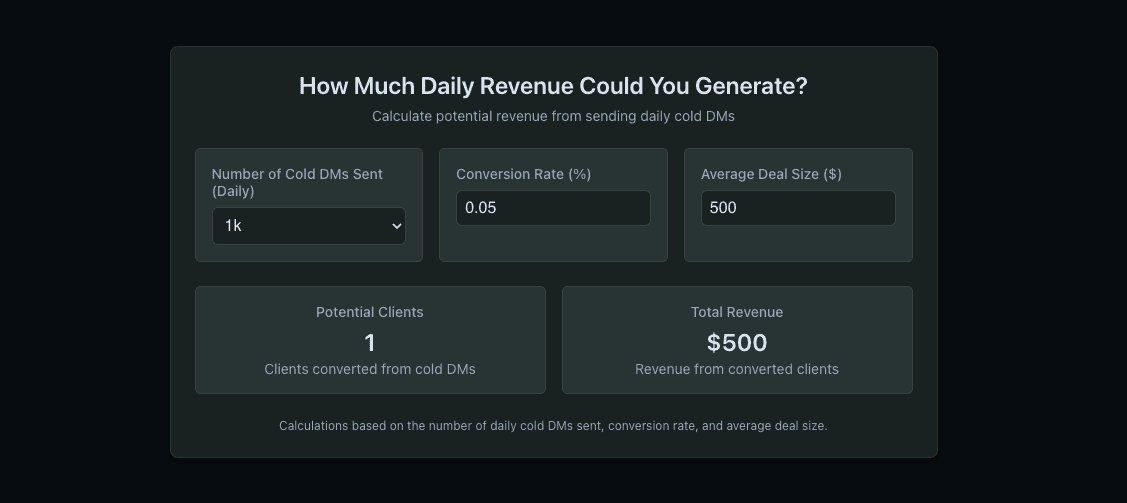Select the $500 total revenue figure
Screen dimensions: 1127x503
coord(737,343)
